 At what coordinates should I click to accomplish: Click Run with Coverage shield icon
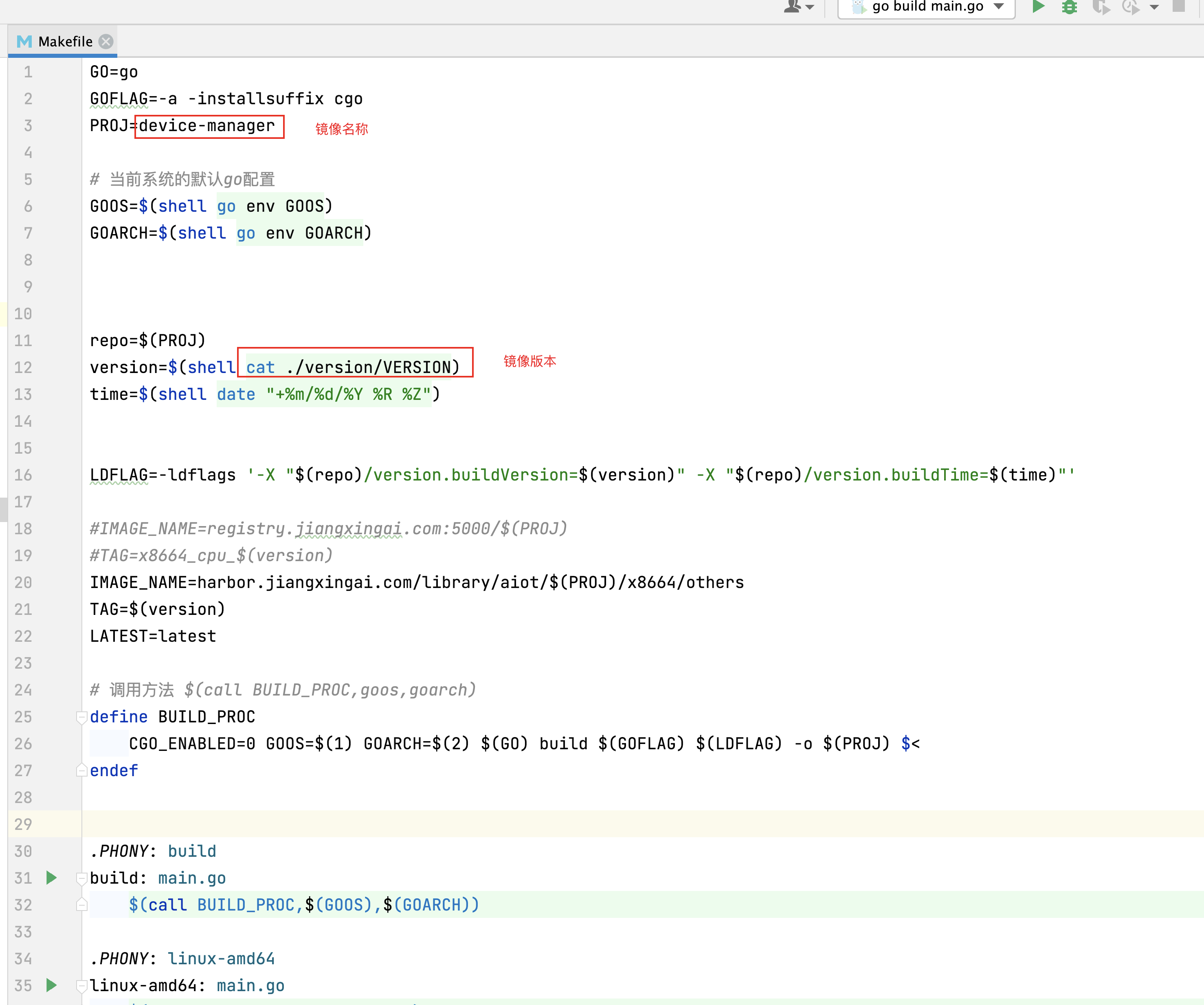click(1101, 7)
